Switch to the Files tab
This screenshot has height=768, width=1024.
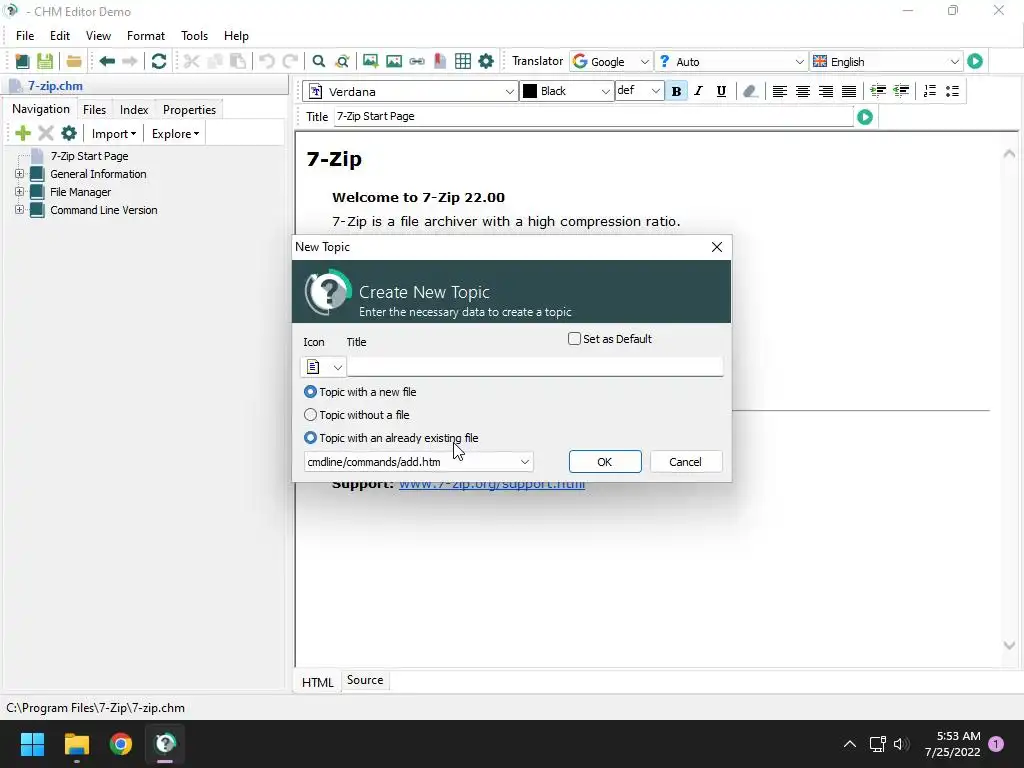coord(94,110)
